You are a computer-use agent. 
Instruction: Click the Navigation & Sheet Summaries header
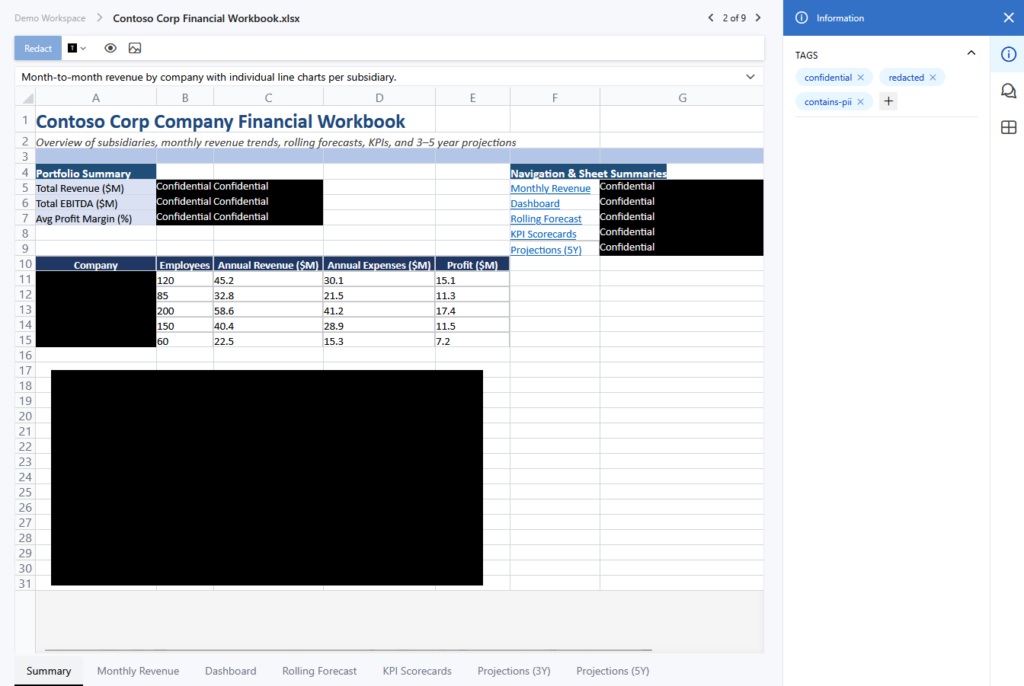click(588, 172)
